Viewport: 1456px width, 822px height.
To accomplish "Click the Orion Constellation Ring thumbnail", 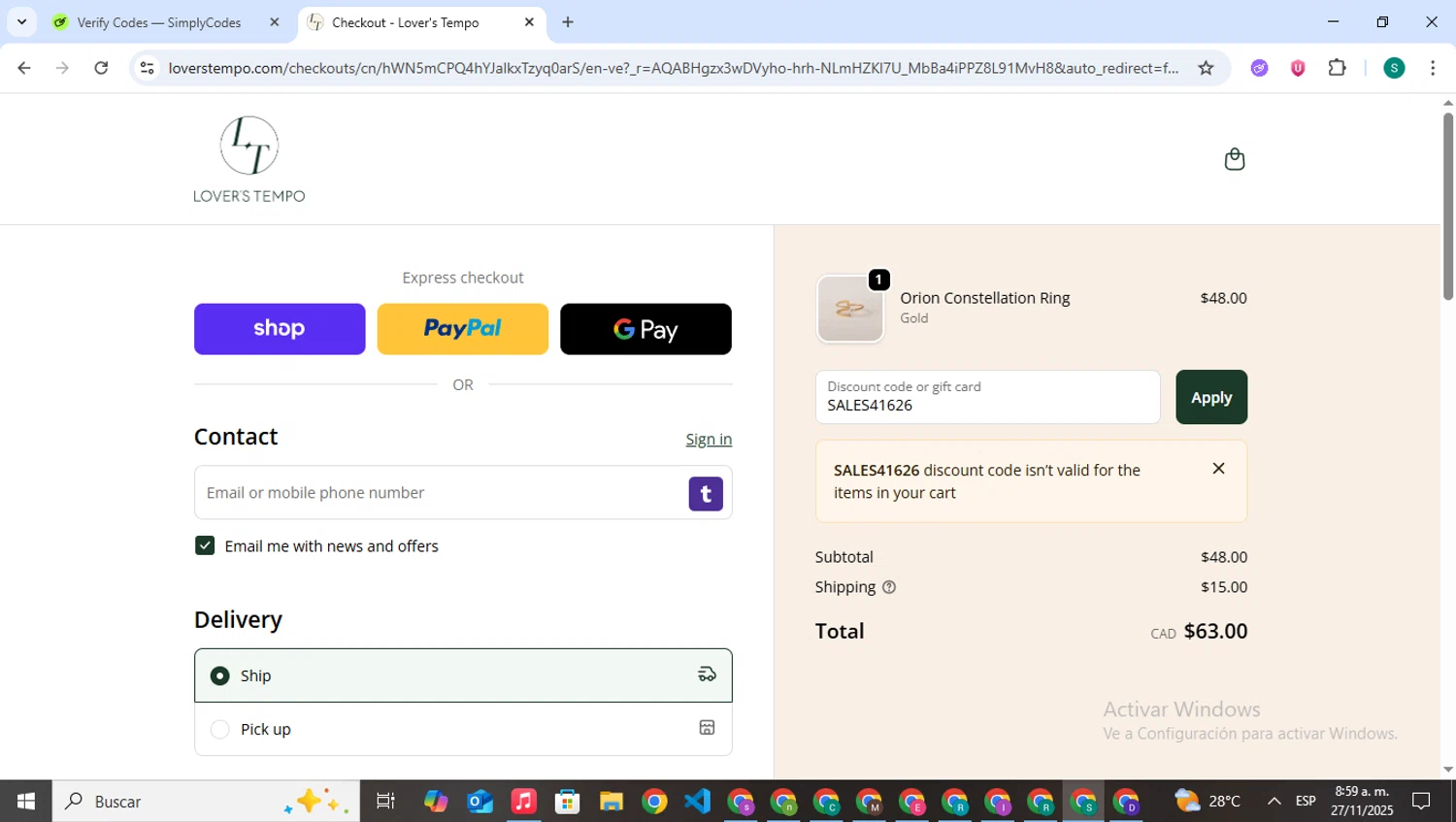I will coord(850,309).
